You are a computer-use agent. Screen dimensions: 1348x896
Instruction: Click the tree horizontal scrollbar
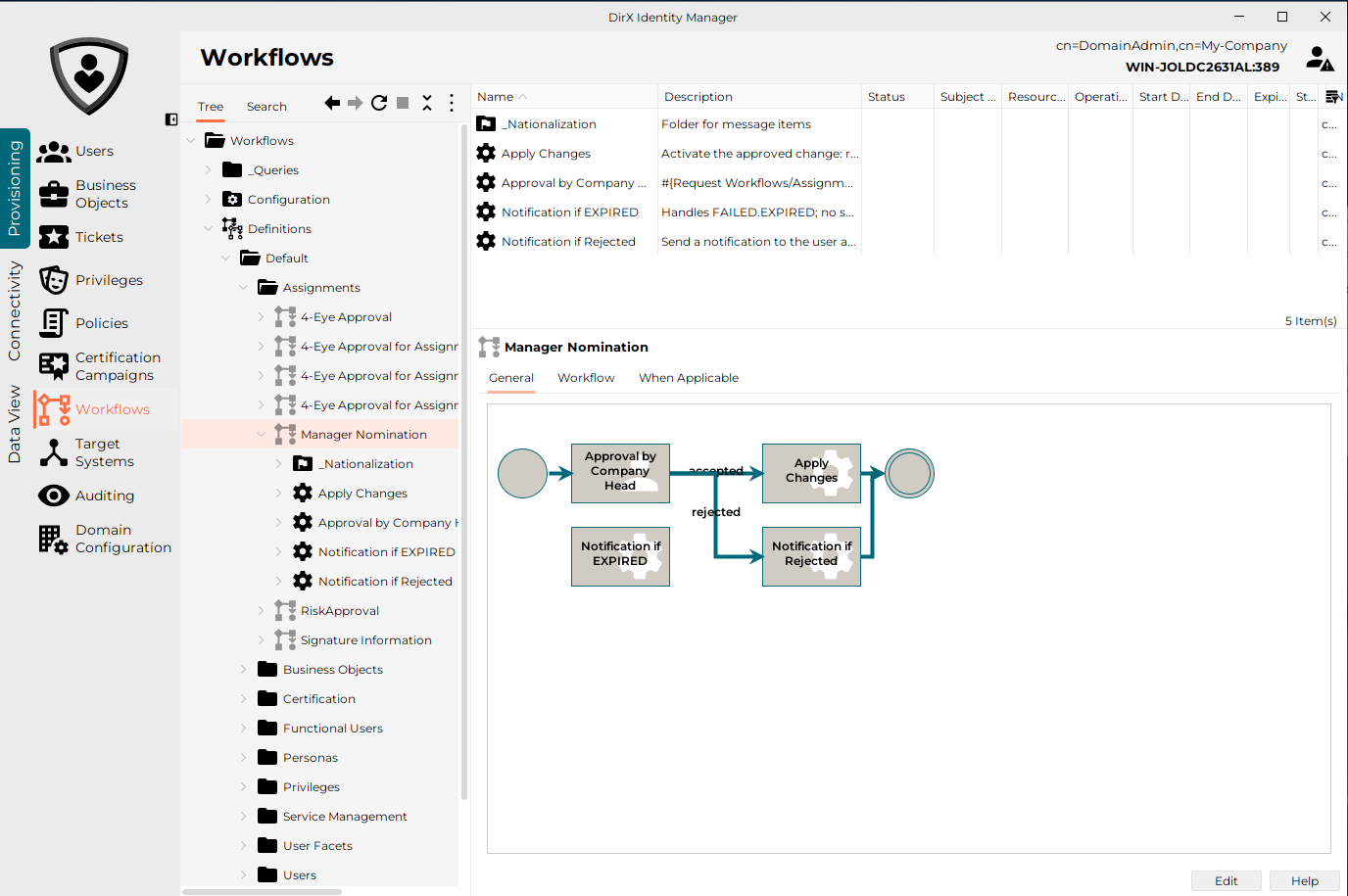[x=262, y=891]
